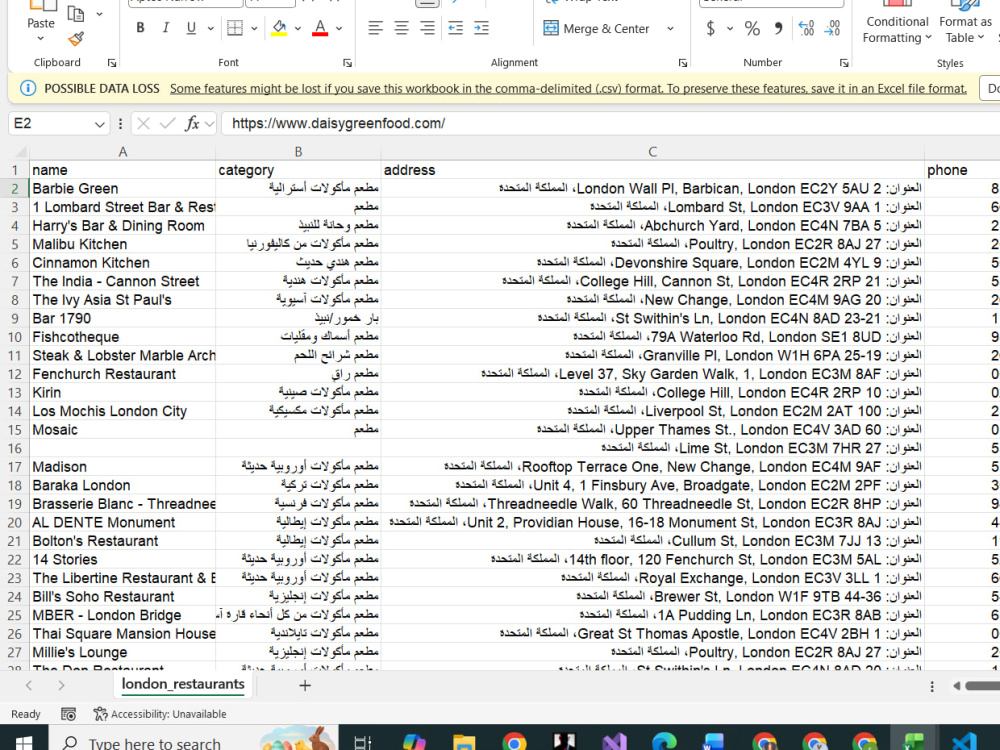The width and height of the screenshot is (1000, 750).
Task: Click the formula bar Enter checkmark
Action: click(x=168, y=123)
